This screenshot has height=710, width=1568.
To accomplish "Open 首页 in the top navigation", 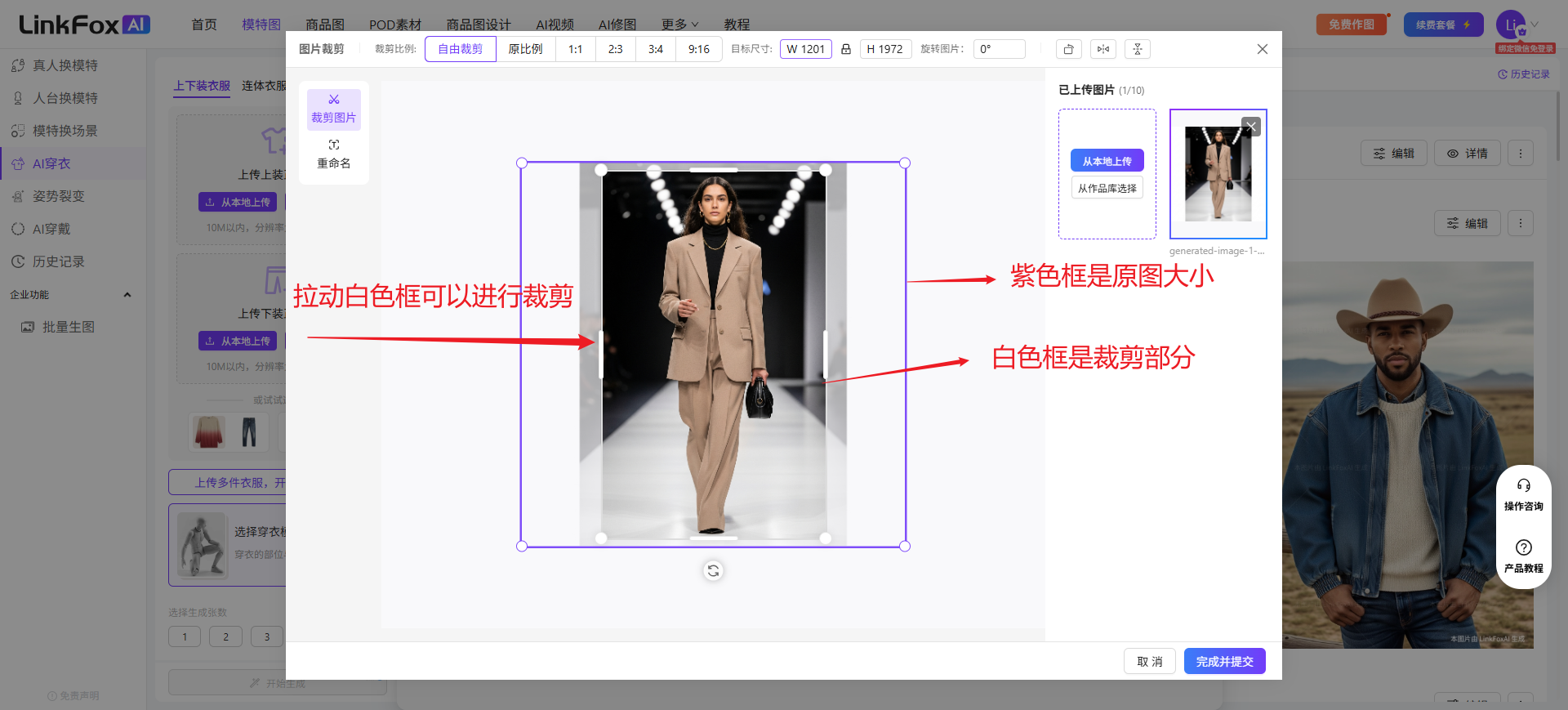I will [x=204, y=25].
